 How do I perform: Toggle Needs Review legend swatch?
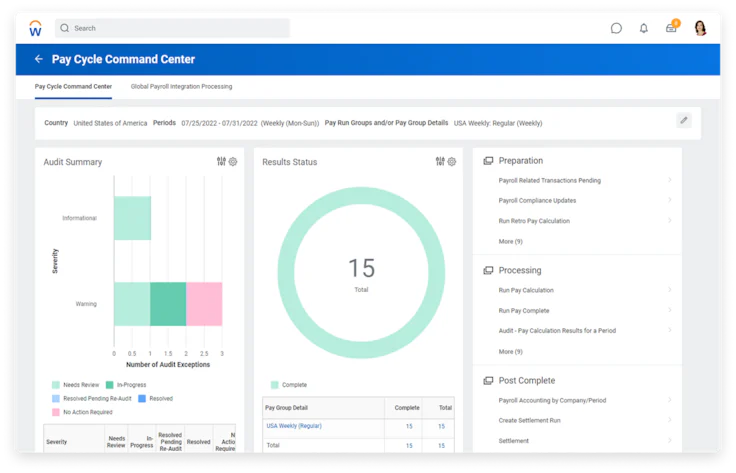[x=56, y=385]
